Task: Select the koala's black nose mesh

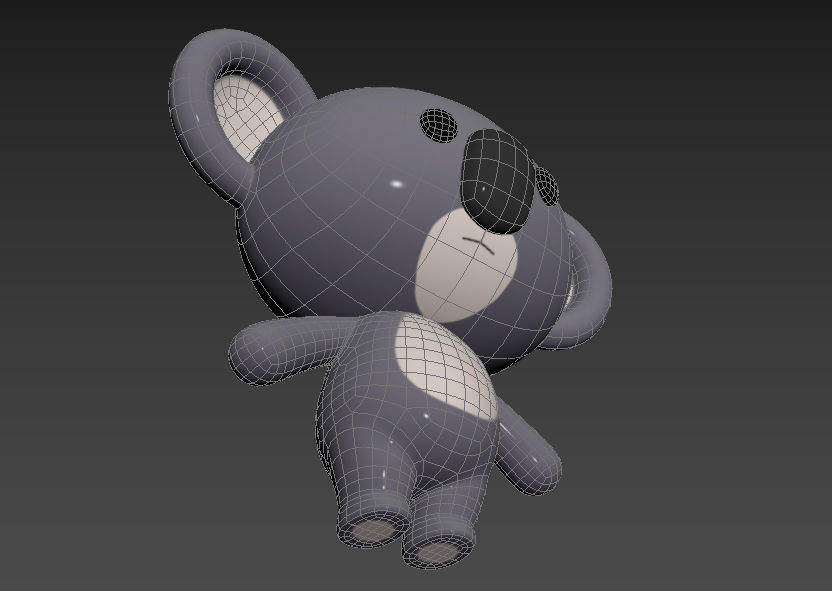Action: click(x=497, y=181)
